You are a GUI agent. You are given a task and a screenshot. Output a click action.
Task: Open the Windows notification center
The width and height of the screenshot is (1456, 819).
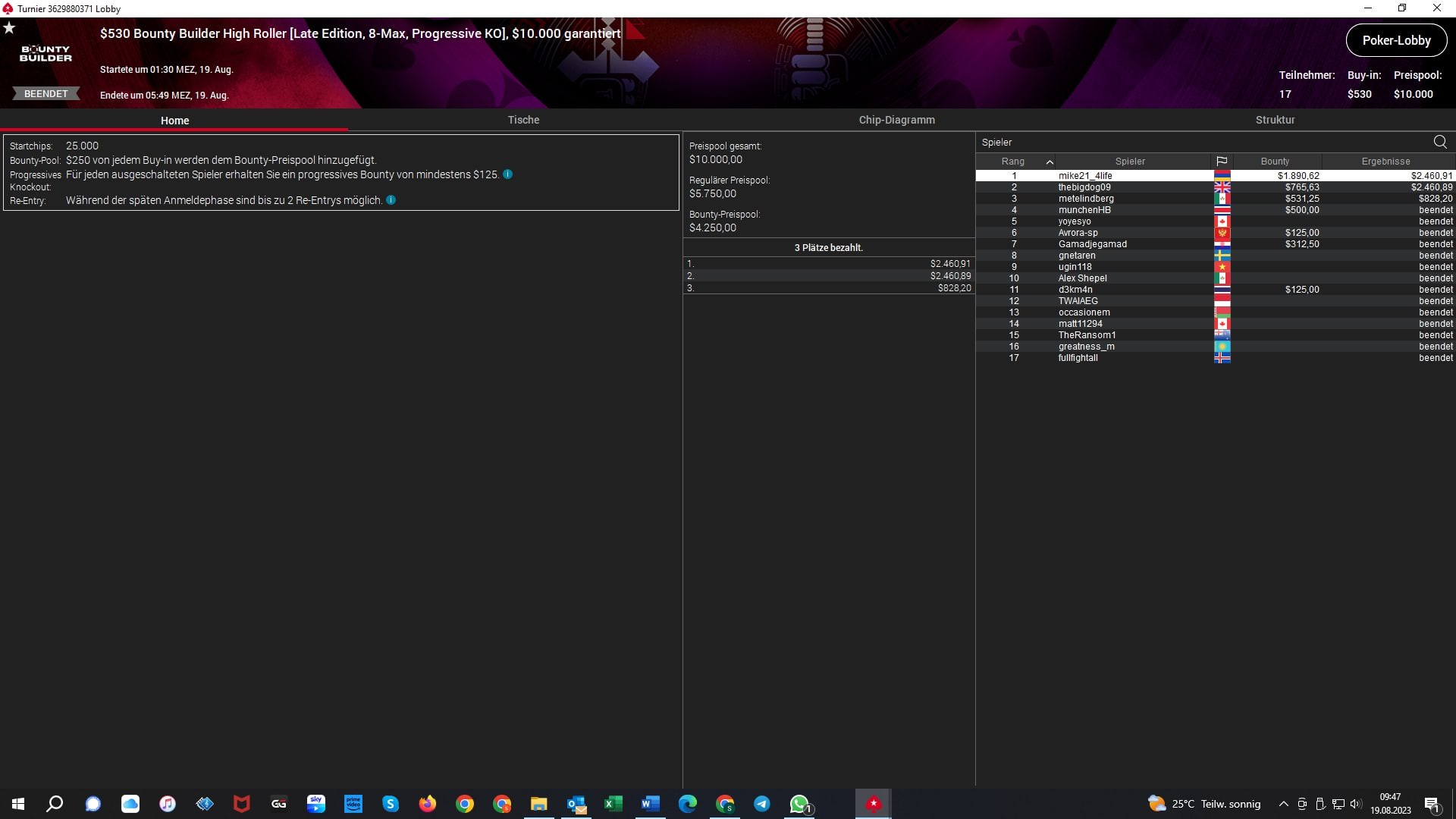pos(1432,804)
